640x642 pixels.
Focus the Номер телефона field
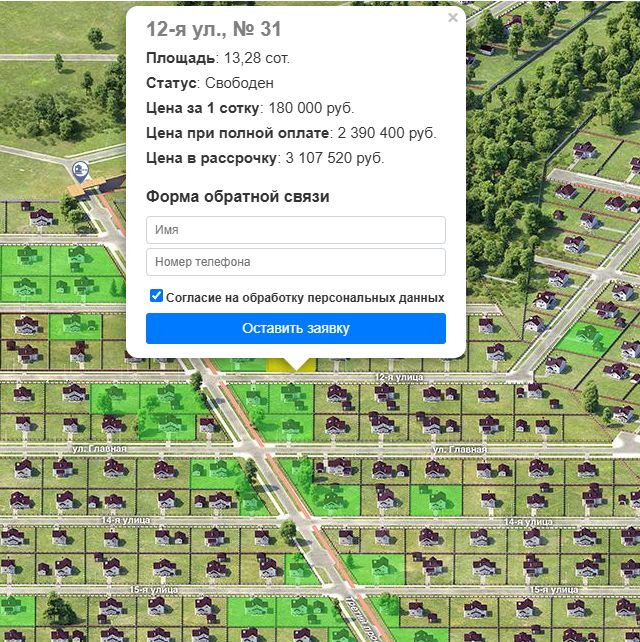(x=296, y=262)
